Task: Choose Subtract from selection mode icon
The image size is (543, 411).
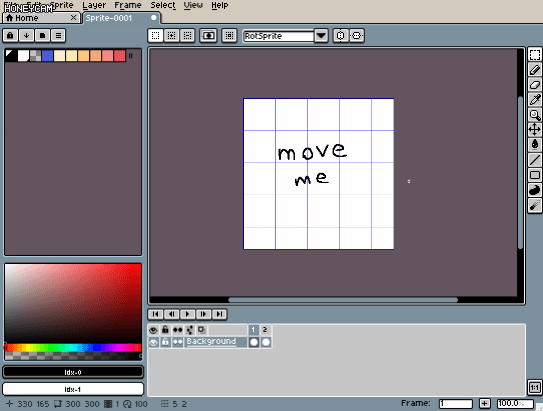Action: click(x=187, y=35)
